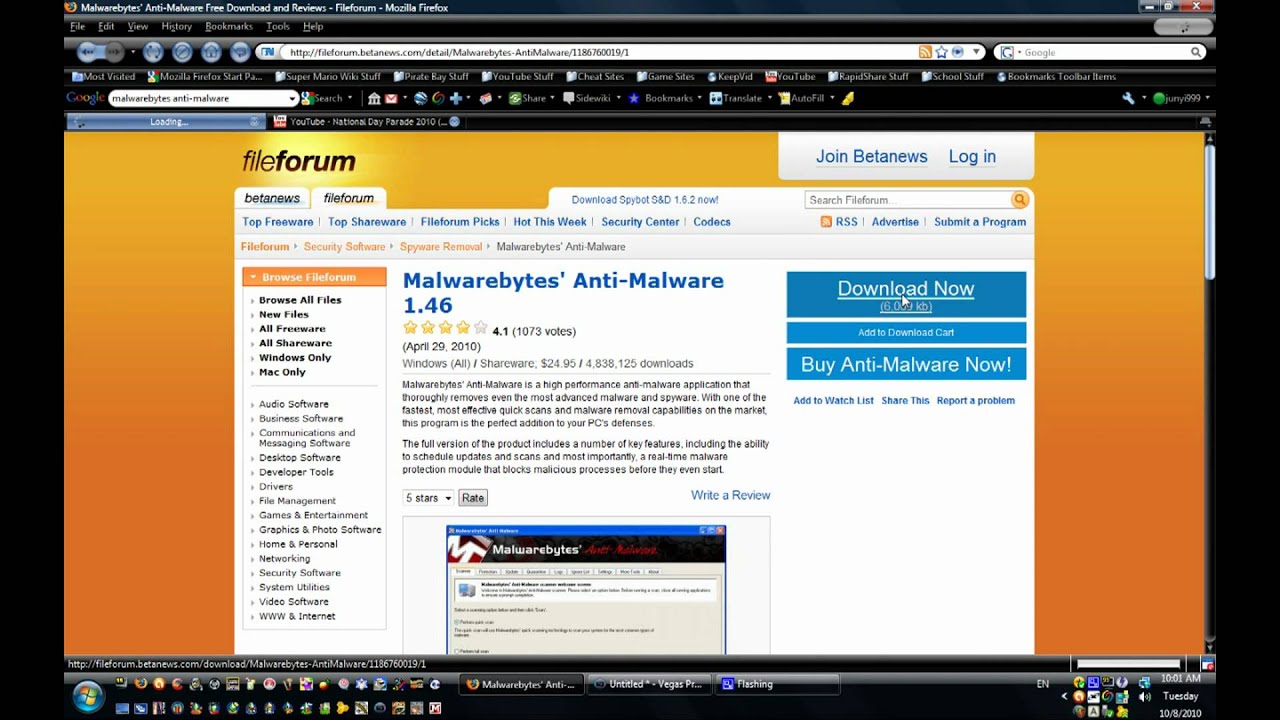
Task: Click Buy Anti-Malware Now!
Action: click(x=906, y=364)
